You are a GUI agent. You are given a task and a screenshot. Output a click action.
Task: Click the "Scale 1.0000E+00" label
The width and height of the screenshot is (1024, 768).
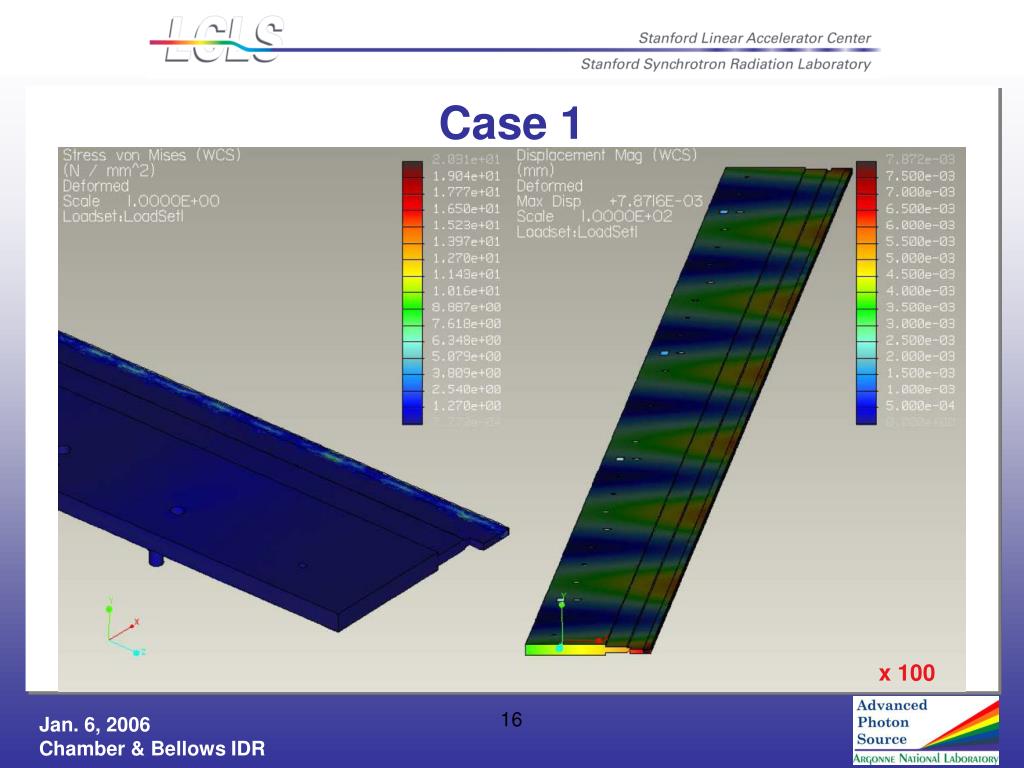(141, 201)
